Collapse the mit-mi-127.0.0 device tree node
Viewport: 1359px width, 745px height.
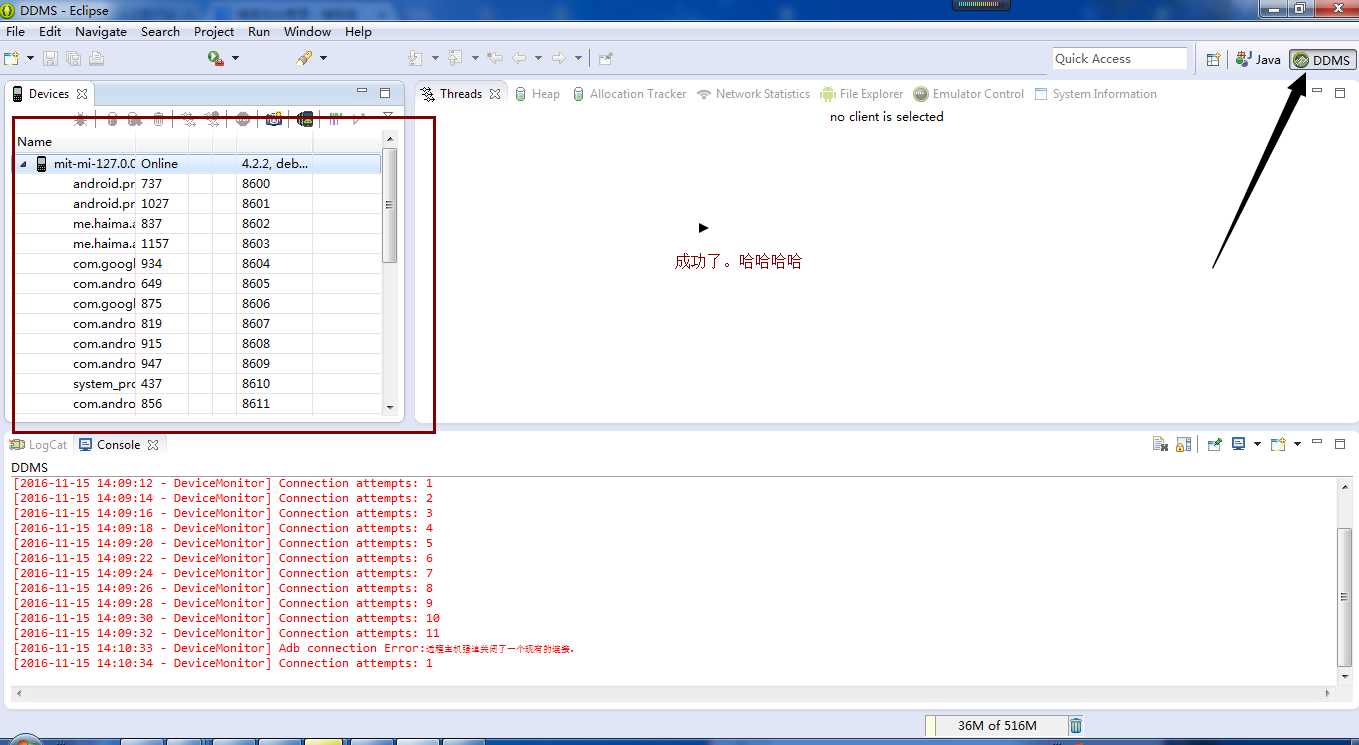pyautogui.click(x=23, y=164)
